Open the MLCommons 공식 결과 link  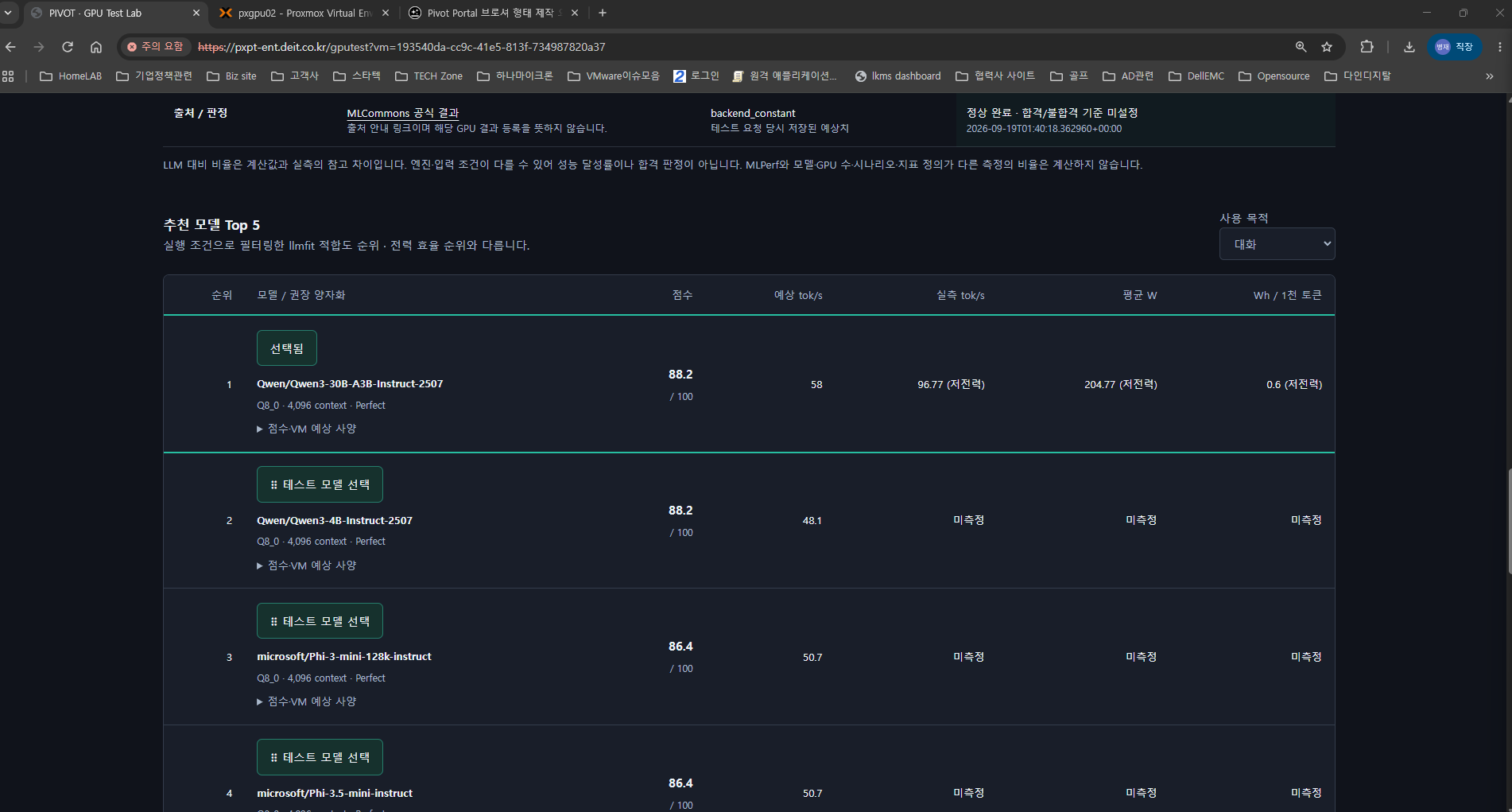point(403,113)
